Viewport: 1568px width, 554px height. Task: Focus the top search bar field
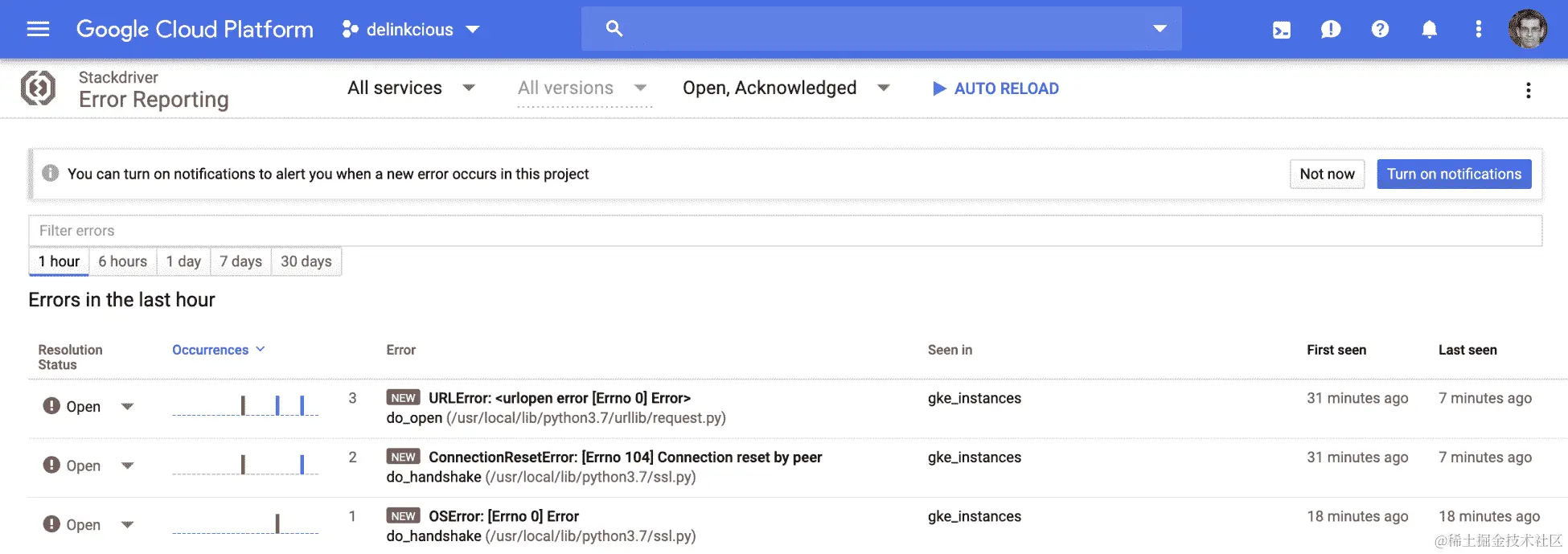[881, 29]
